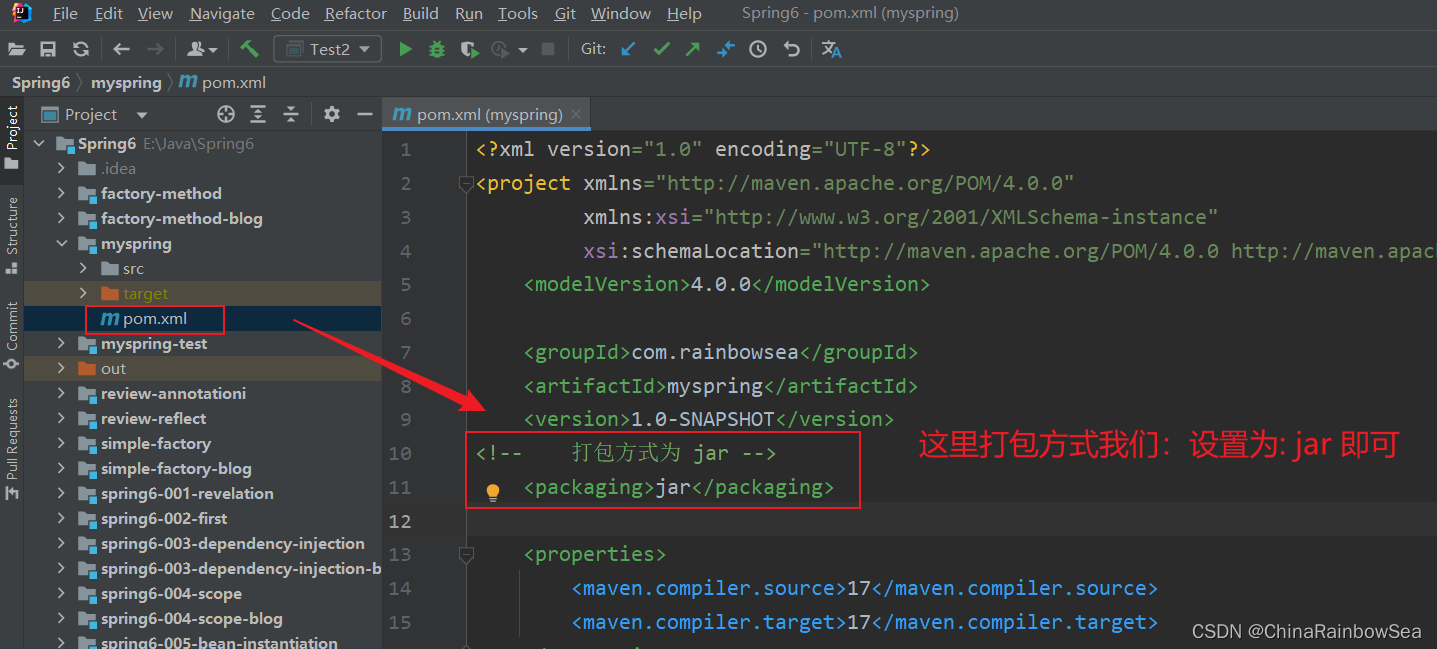The width and height of the screenshot is (1437, 649).
Task: Open the File menu
Action: pos(65,14)
